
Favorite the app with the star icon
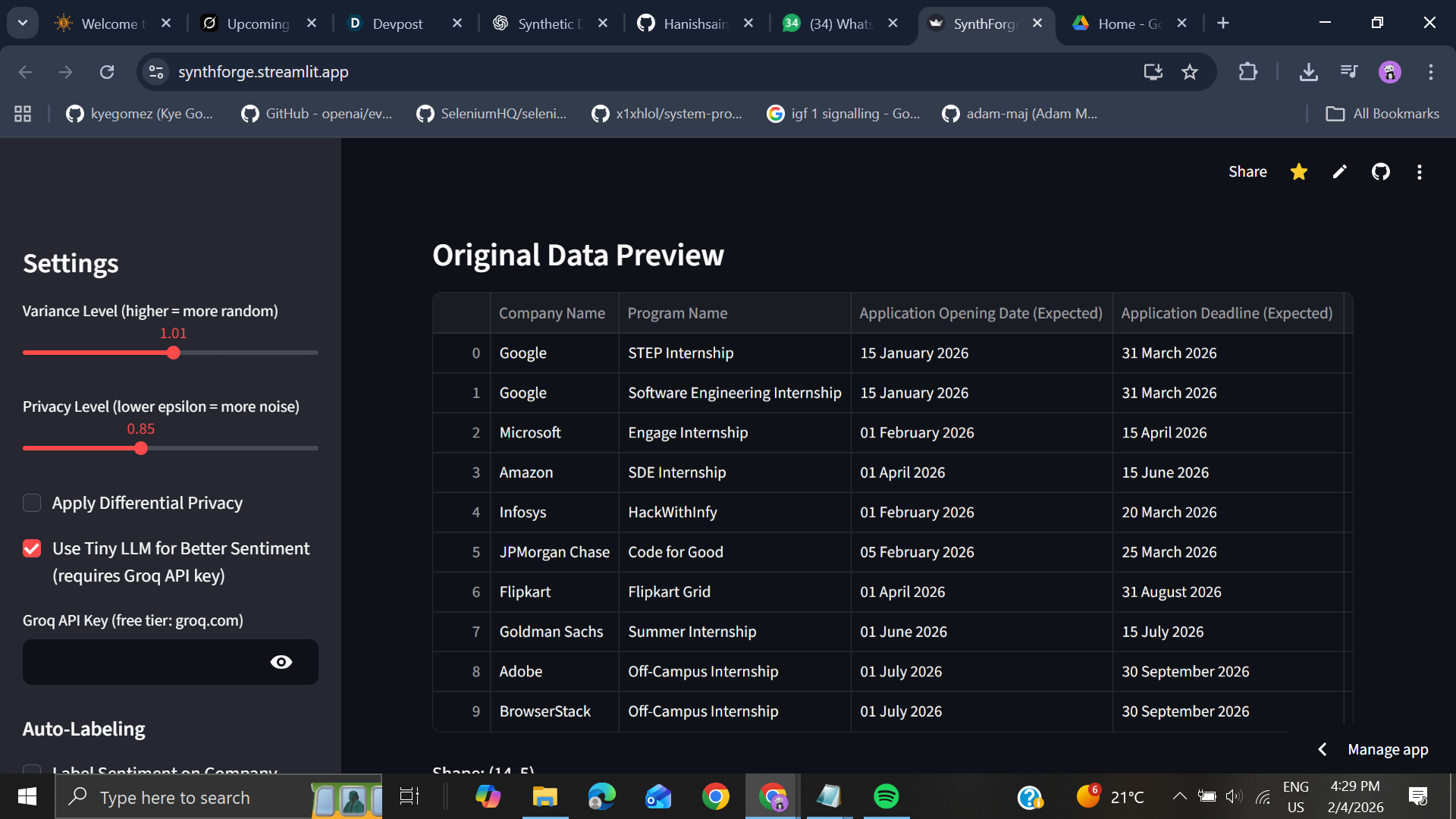pos(1298,172)
